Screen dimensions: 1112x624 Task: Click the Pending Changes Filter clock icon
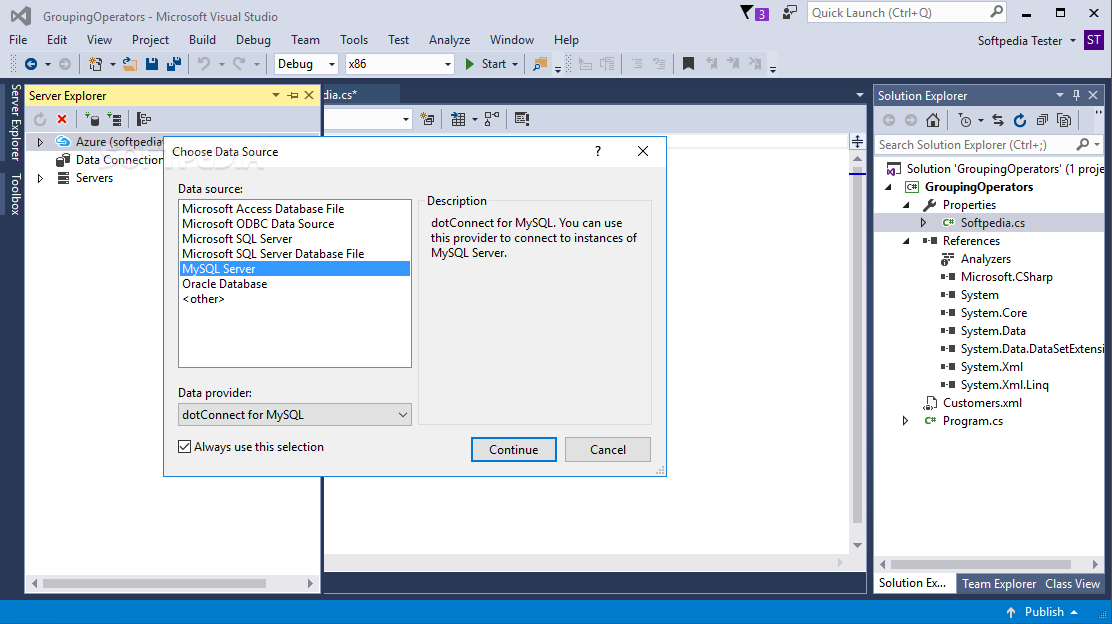pyautogui.click(x=964, y=121)
